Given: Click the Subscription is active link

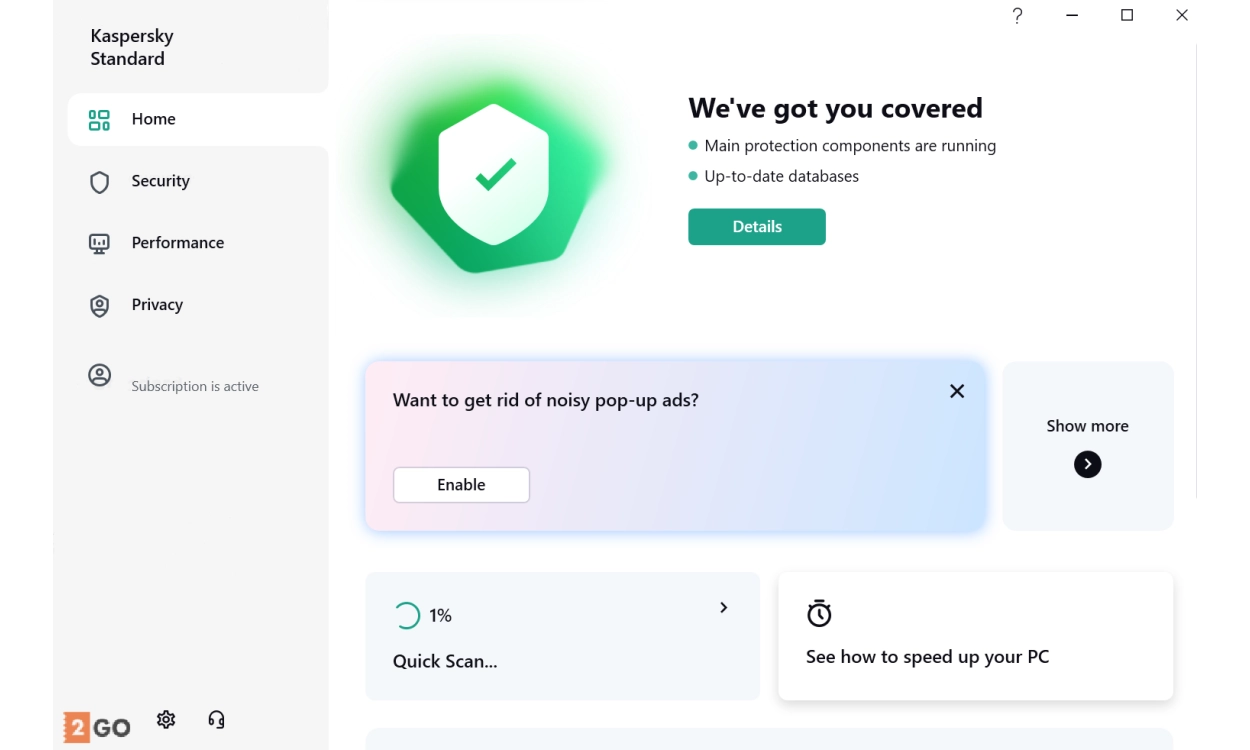Looking at the screenshot, I should [195, 386].
